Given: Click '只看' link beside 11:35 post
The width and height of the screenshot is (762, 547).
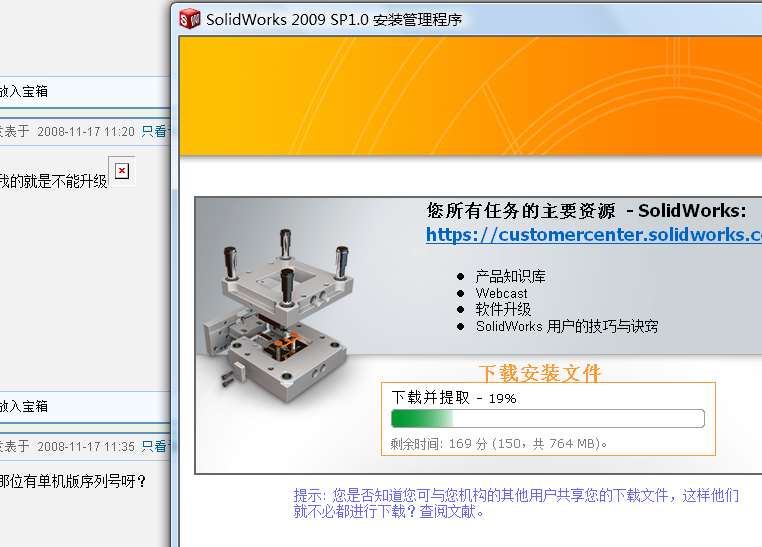Looking at the screenshot, I should click(155, 446).
